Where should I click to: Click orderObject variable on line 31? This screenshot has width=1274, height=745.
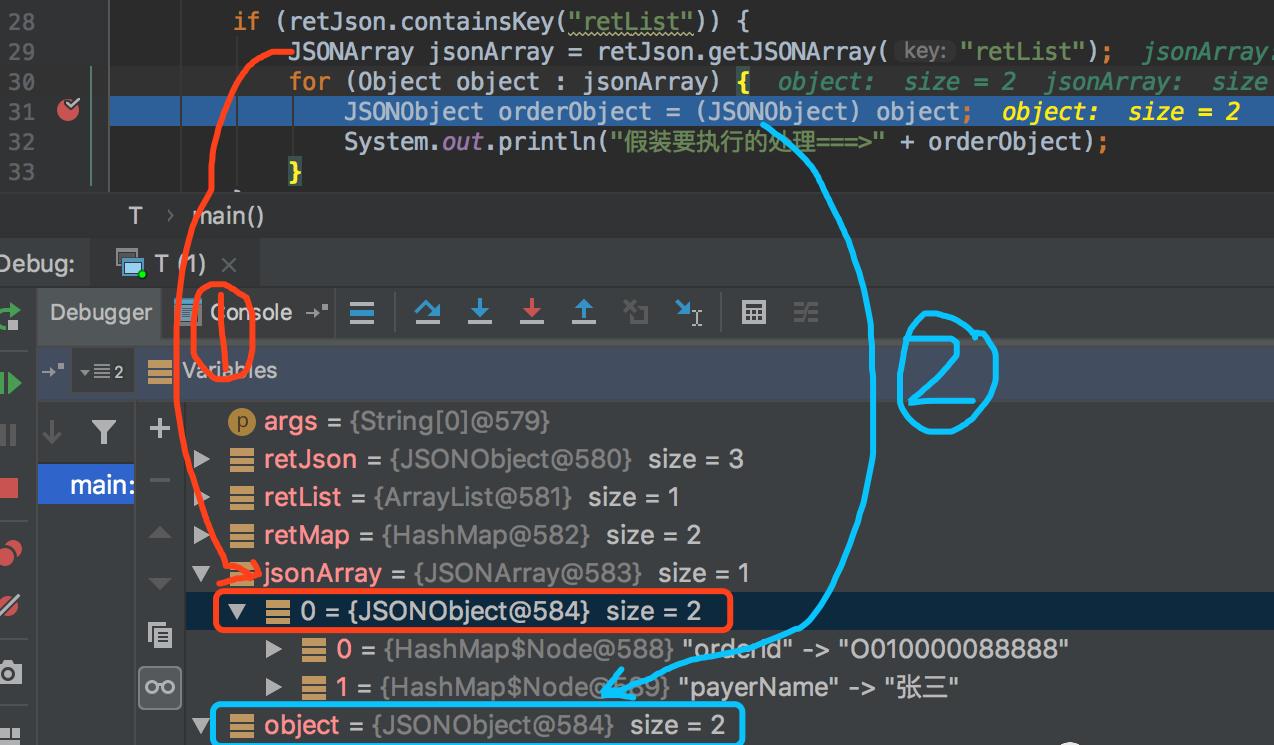coord(582,111)
